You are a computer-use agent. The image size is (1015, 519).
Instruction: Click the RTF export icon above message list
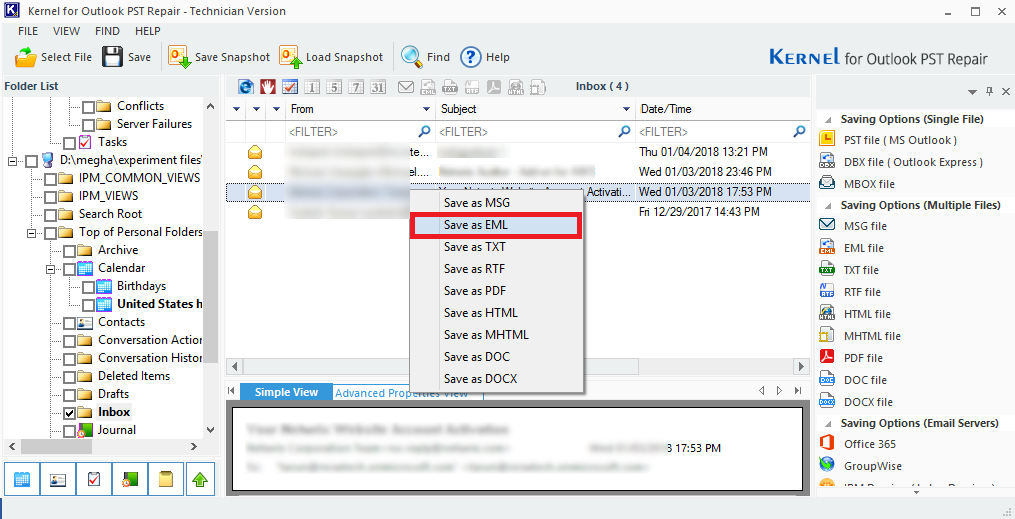[x=472, y=87]
